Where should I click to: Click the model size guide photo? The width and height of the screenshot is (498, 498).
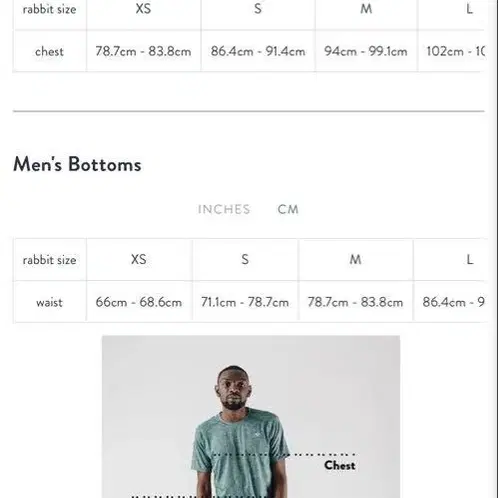pyautogui.click(x=251, y=417)
